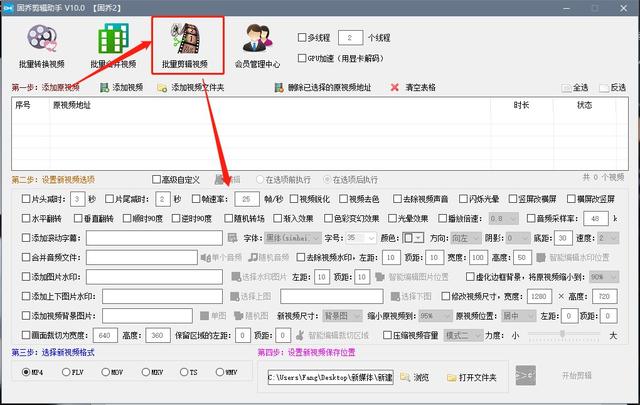Open the font dropdown showing 黑体(simhei)

point(290,237)
